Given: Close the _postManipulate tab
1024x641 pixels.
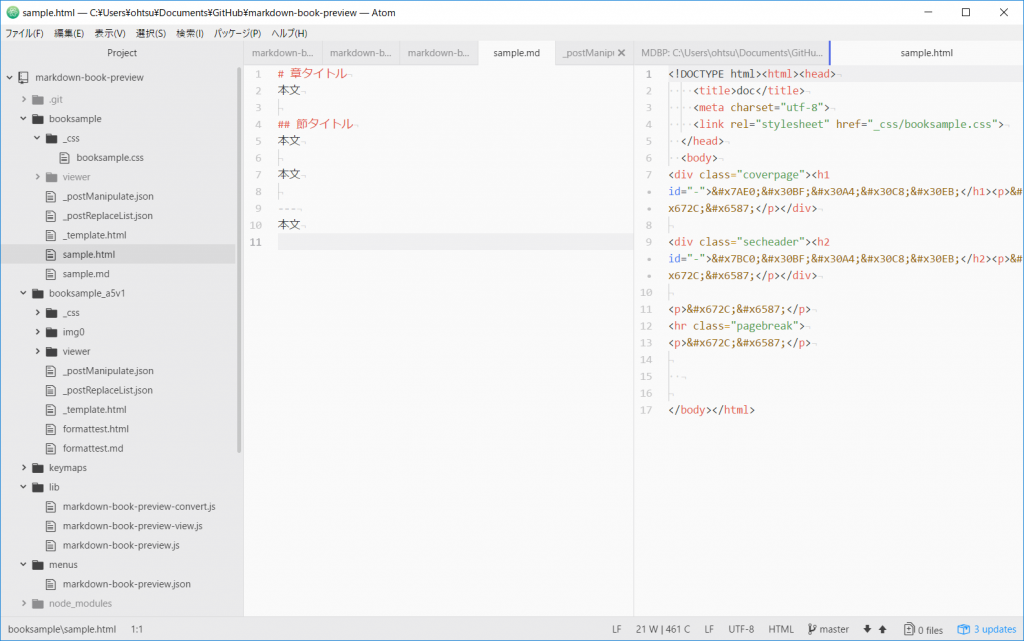Looking at the screenshot, I should [x=621, y=53].
